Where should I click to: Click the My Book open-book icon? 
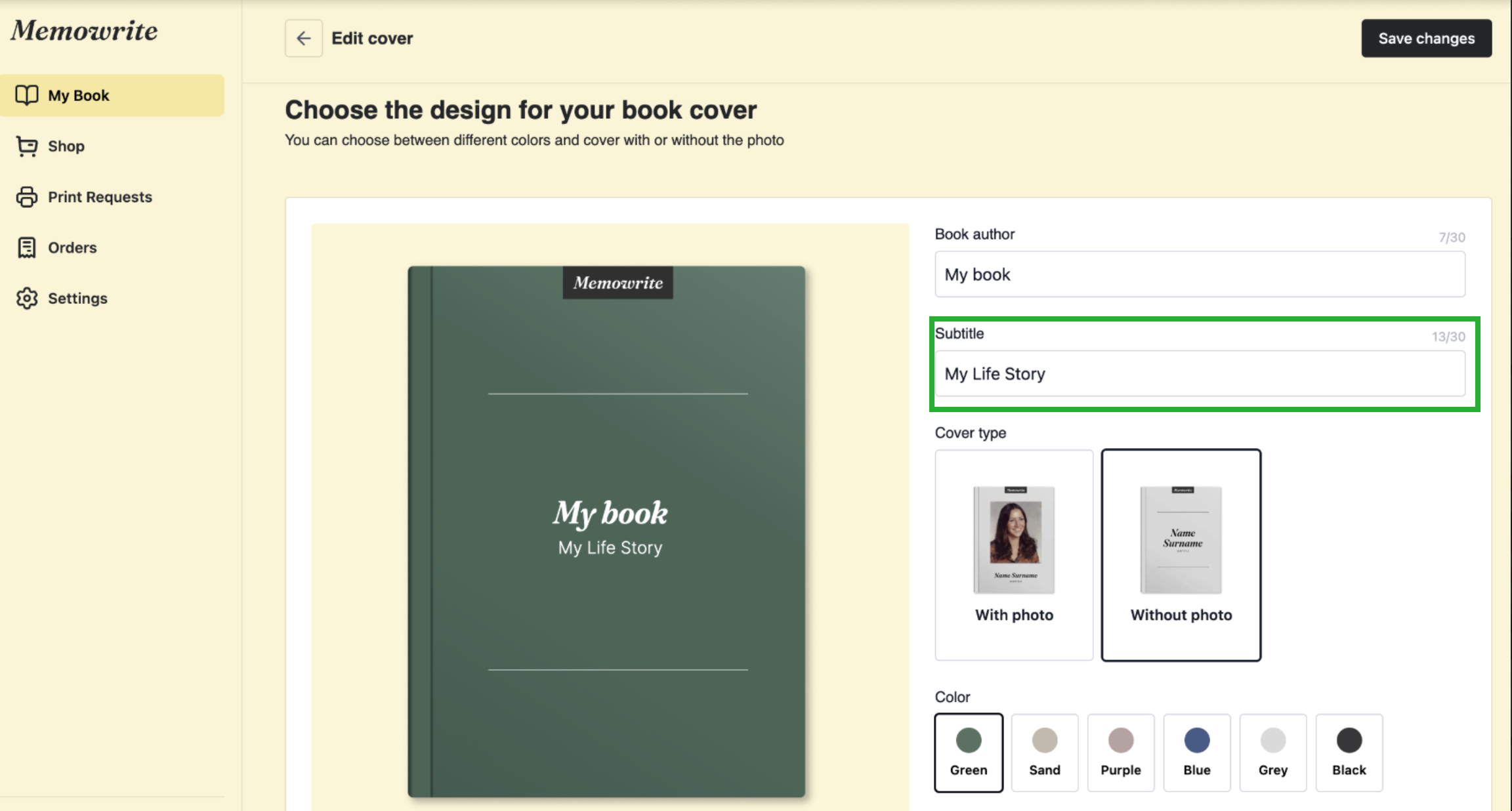(x=27, y=95)
